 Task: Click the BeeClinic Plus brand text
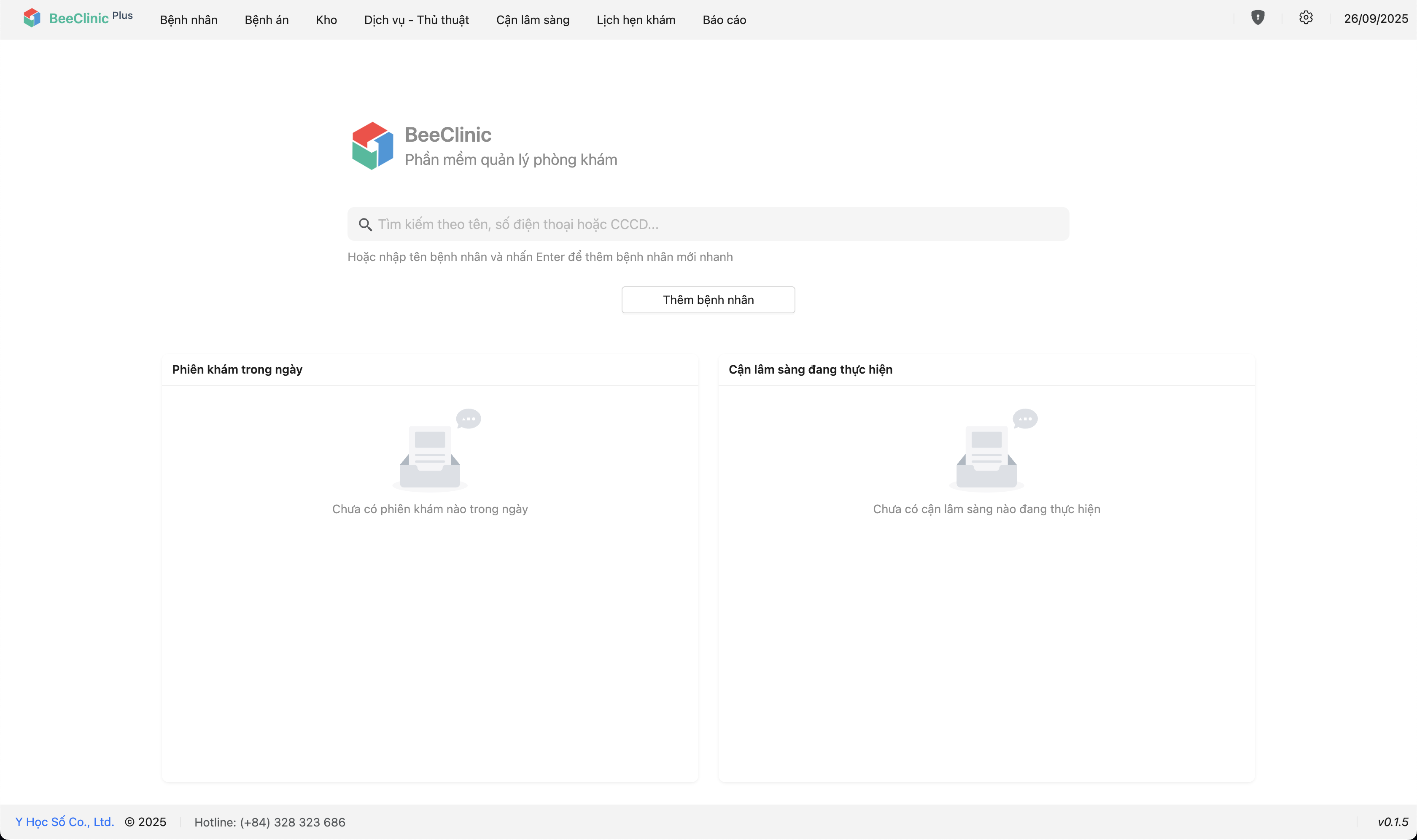[x=91, y=18]
